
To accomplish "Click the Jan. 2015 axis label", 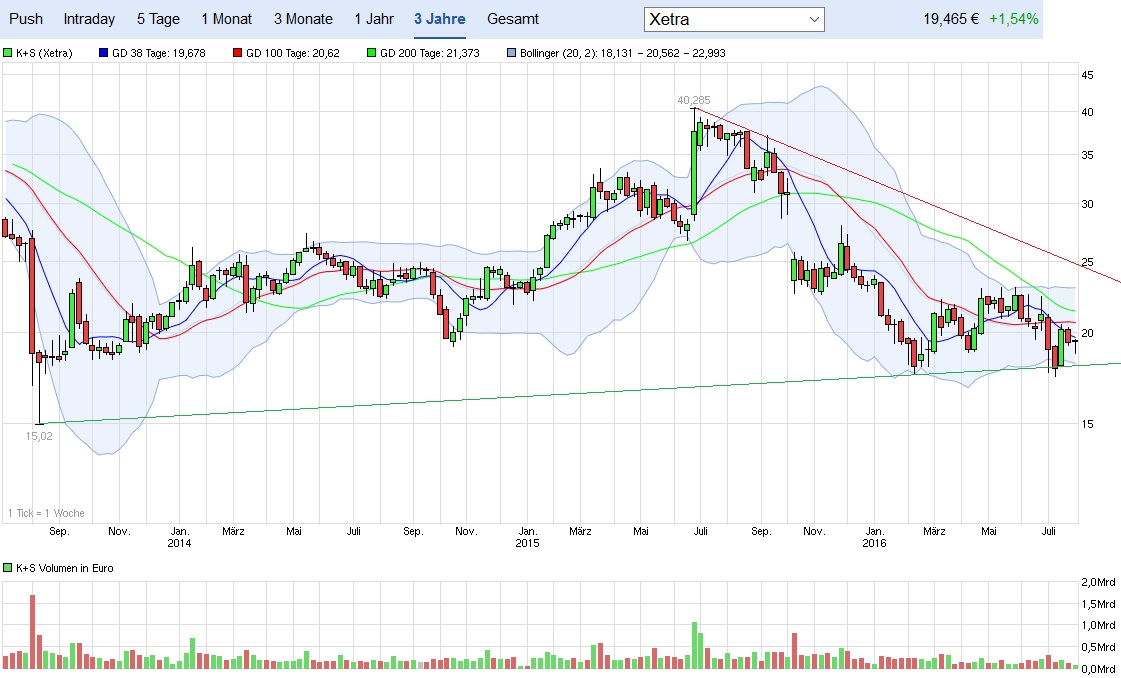I will [x=528, y=537].
